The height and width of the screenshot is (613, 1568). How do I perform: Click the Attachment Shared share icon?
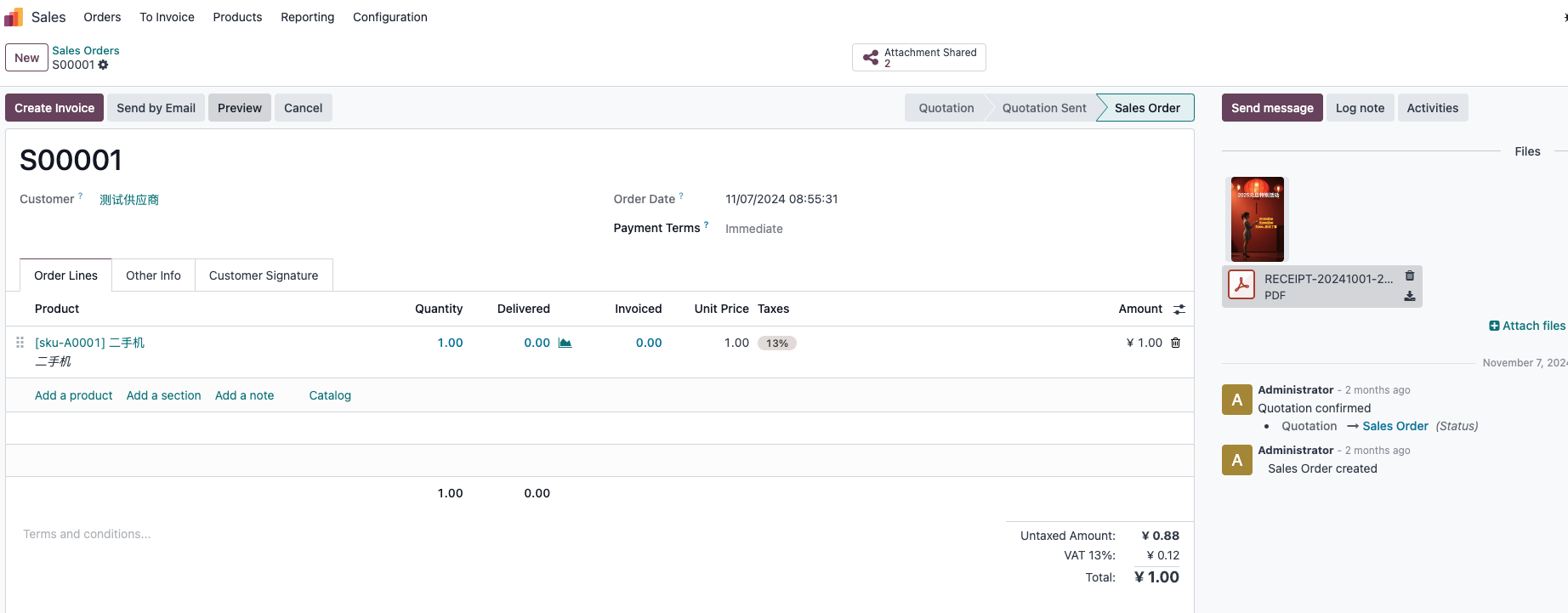(871, 58)
